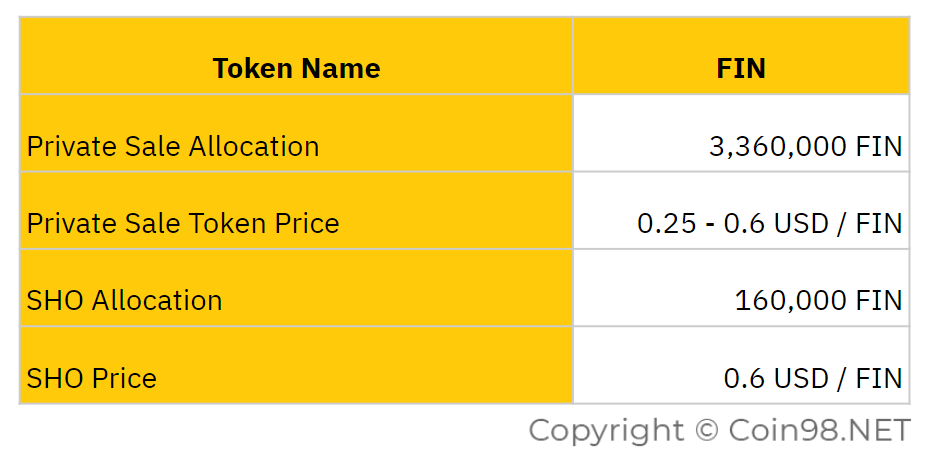
Task: Select the Private Sale Token Price label
Action: (183, 224)
